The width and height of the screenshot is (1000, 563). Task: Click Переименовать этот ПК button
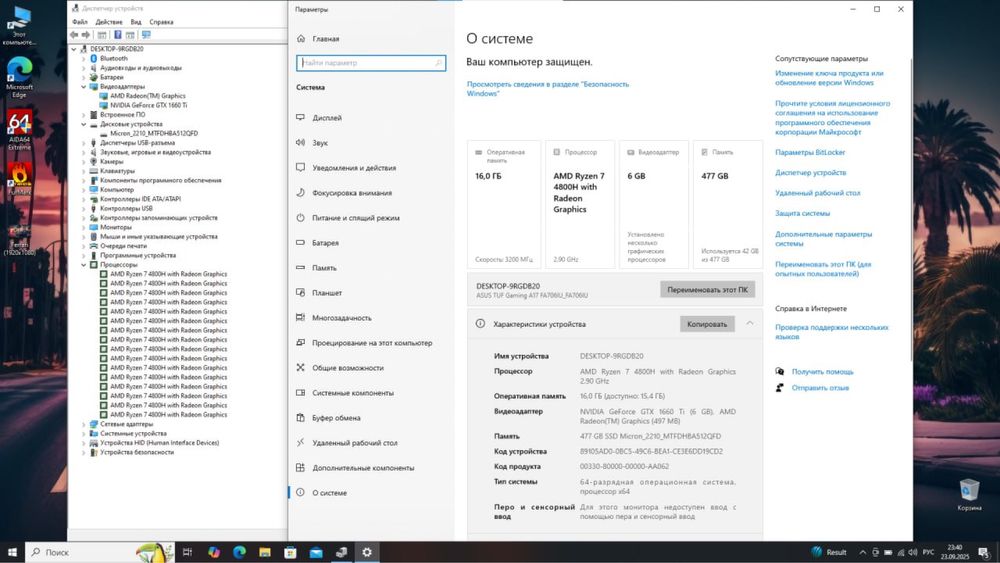(707, 289)
